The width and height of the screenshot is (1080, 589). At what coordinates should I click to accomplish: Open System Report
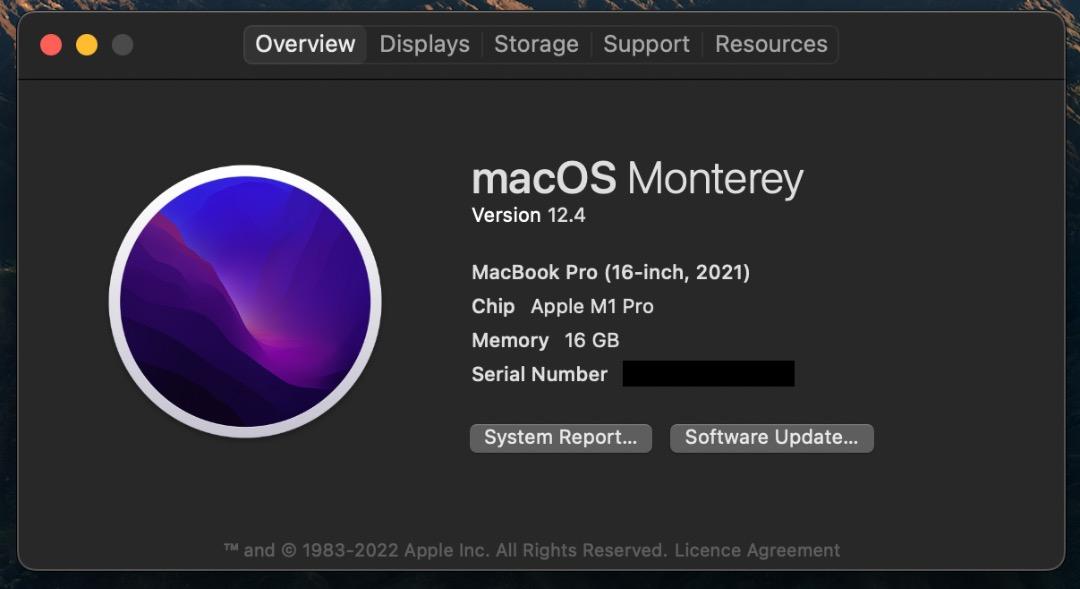pos(560,438)
